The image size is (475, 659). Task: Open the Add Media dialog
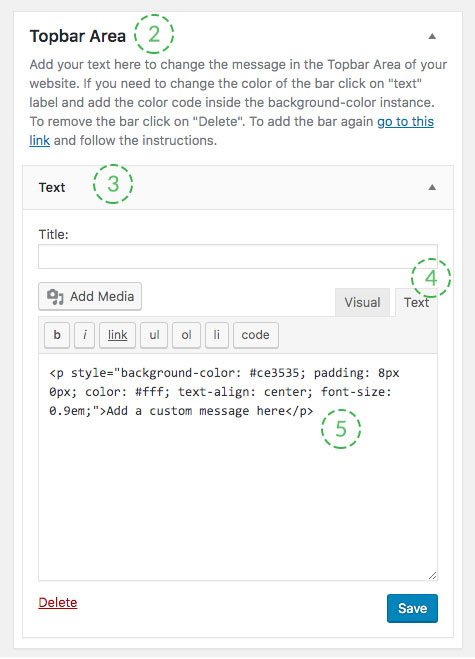[x=90, y=297]
